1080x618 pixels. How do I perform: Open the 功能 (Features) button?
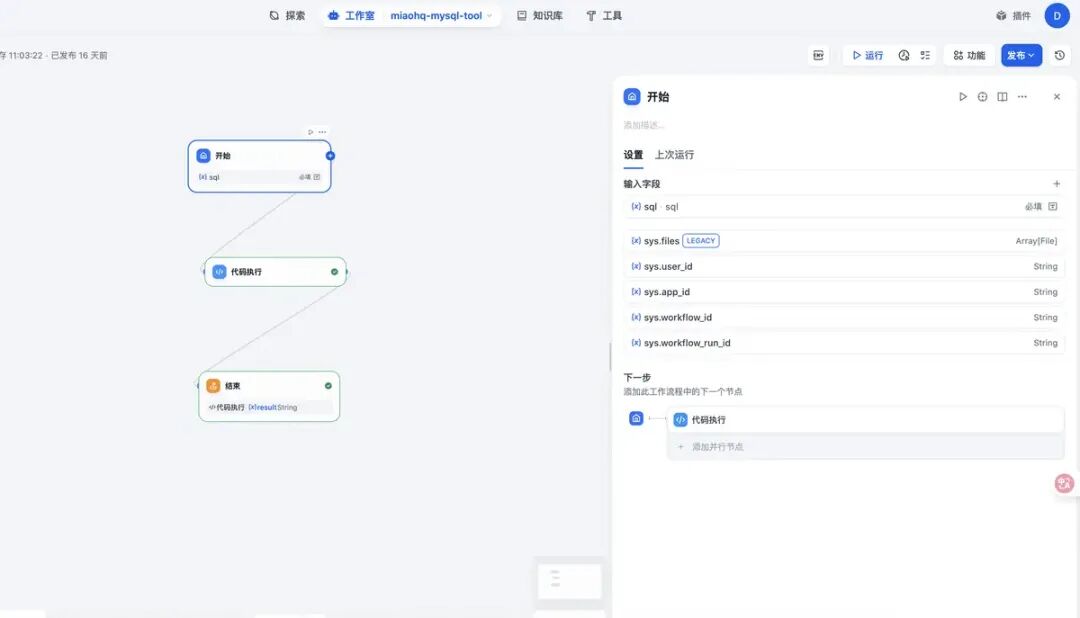(x=969, y=55)
